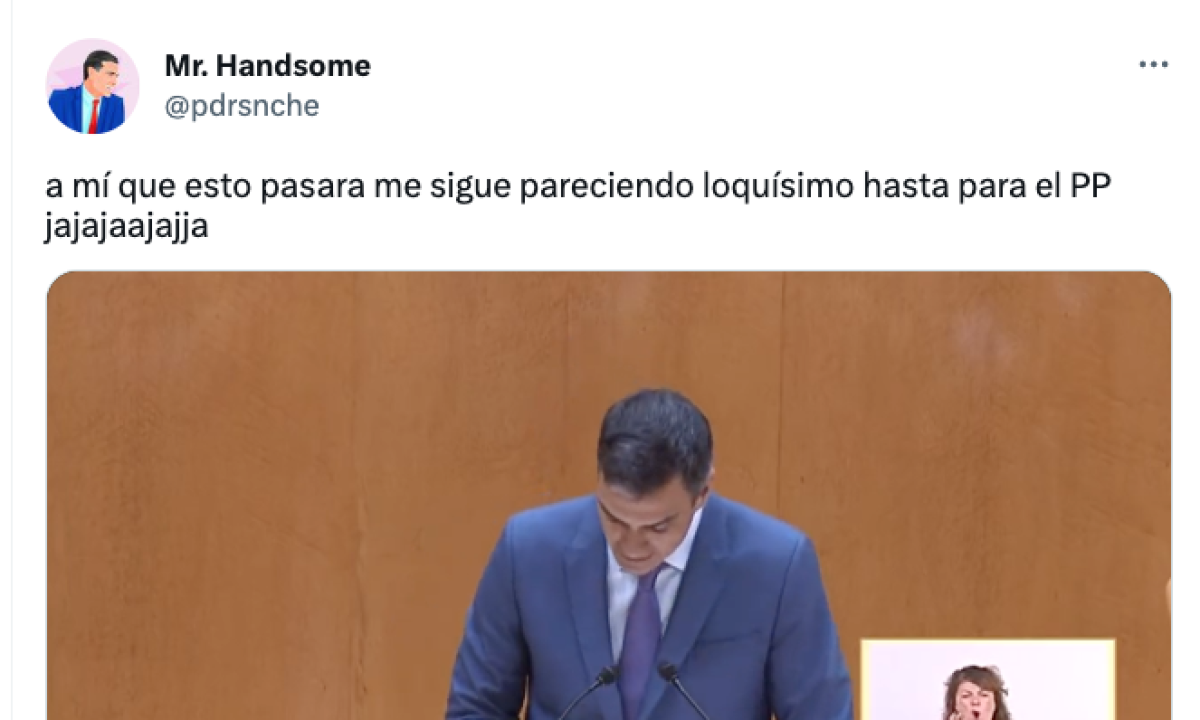
Task: Click the speaker's purple tie in video
Action: click(x=641, y=642)
